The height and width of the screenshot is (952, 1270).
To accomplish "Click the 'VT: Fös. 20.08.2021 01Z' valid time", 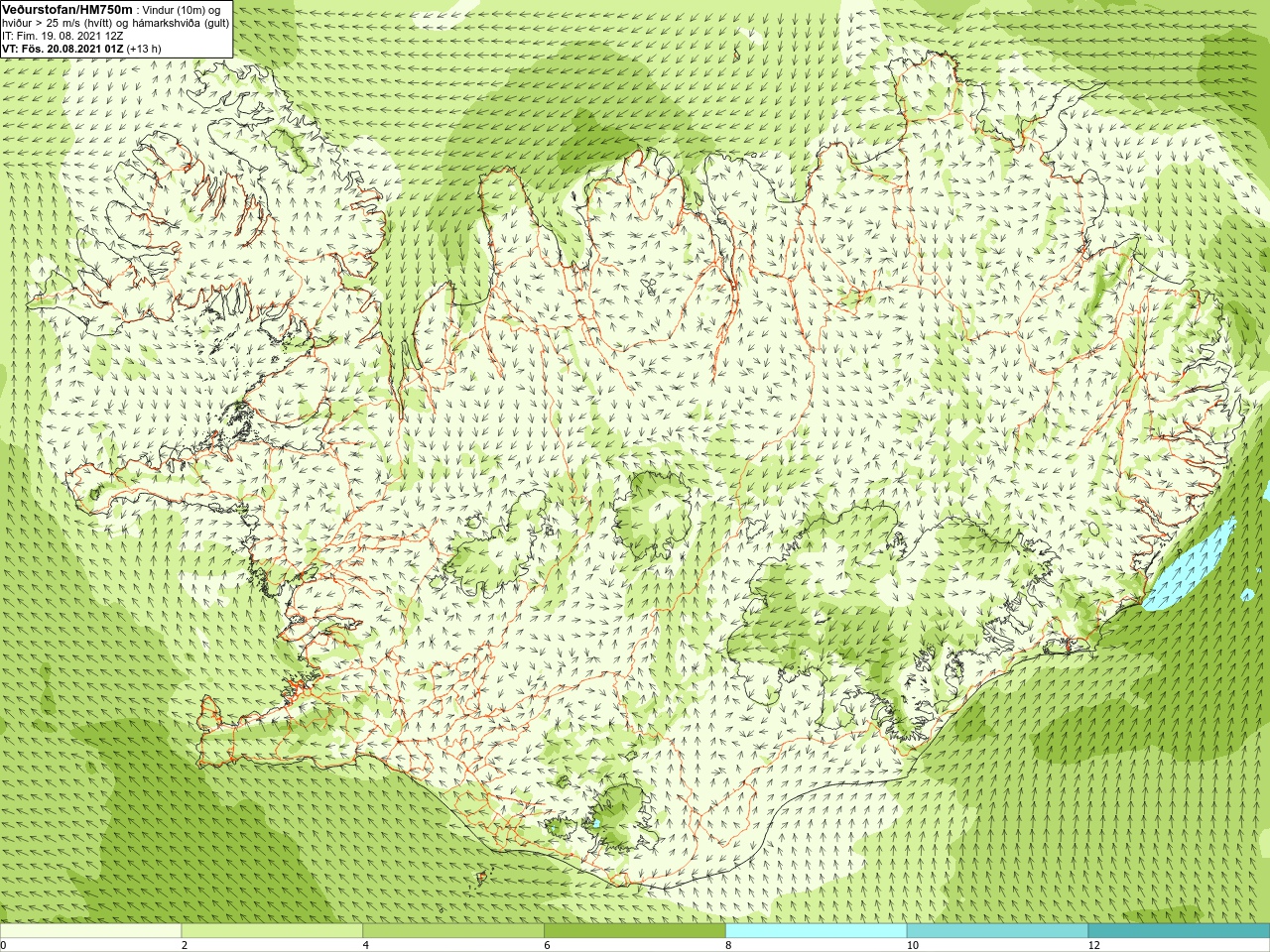I will [x=63, y=49].
